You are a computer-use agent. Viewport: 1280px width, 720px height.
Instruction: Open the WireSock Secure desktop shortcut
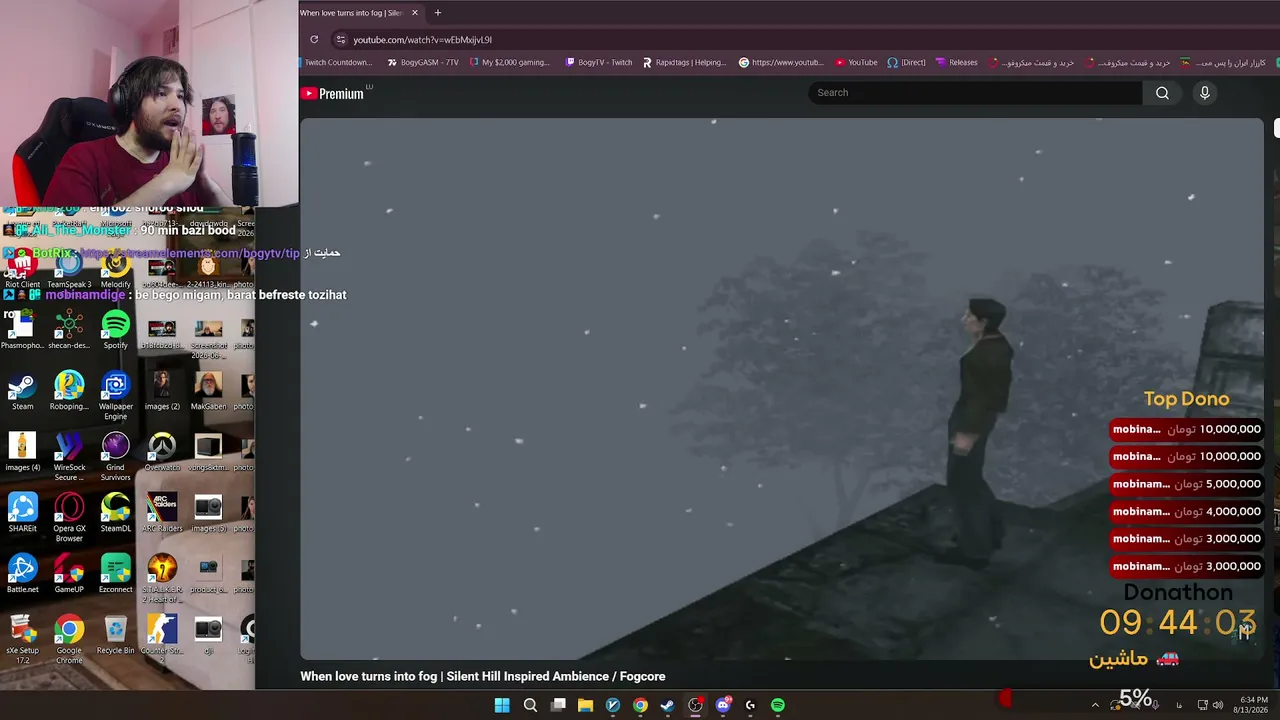[x=69, y=457]
